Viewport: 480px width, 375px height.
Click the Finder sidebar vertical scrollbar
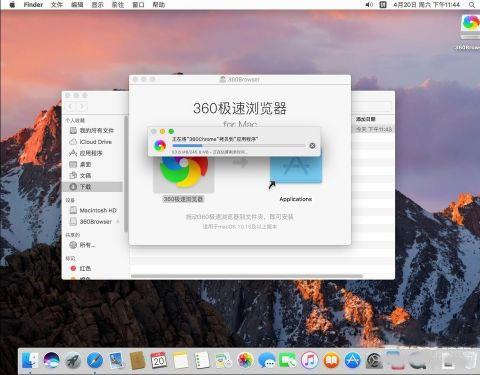click(126, 173)
